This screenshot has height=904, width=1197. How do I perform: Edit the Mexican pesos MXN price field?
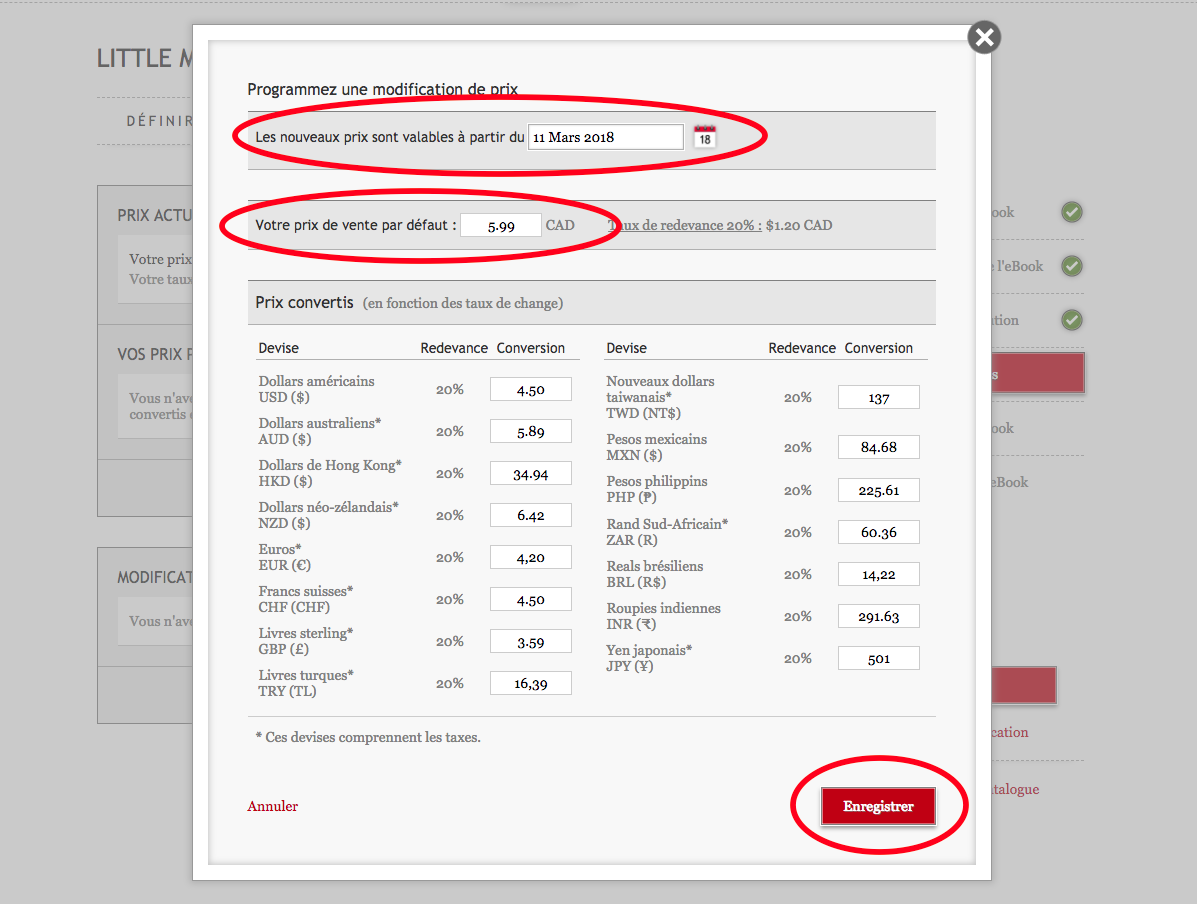[x=878, y=448]
